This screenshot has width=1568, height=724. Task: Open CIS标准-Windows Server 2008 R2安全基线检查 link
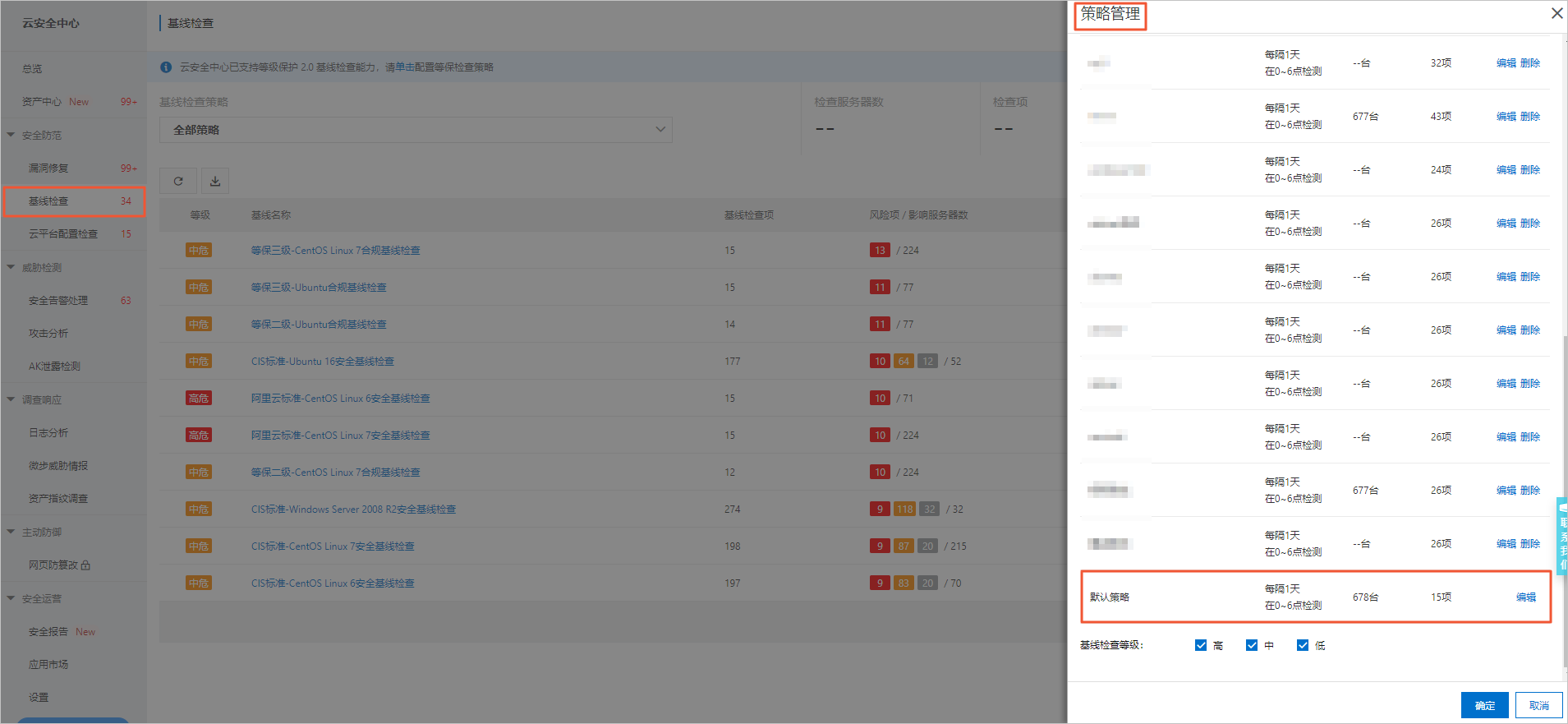[x=353, y=510]
